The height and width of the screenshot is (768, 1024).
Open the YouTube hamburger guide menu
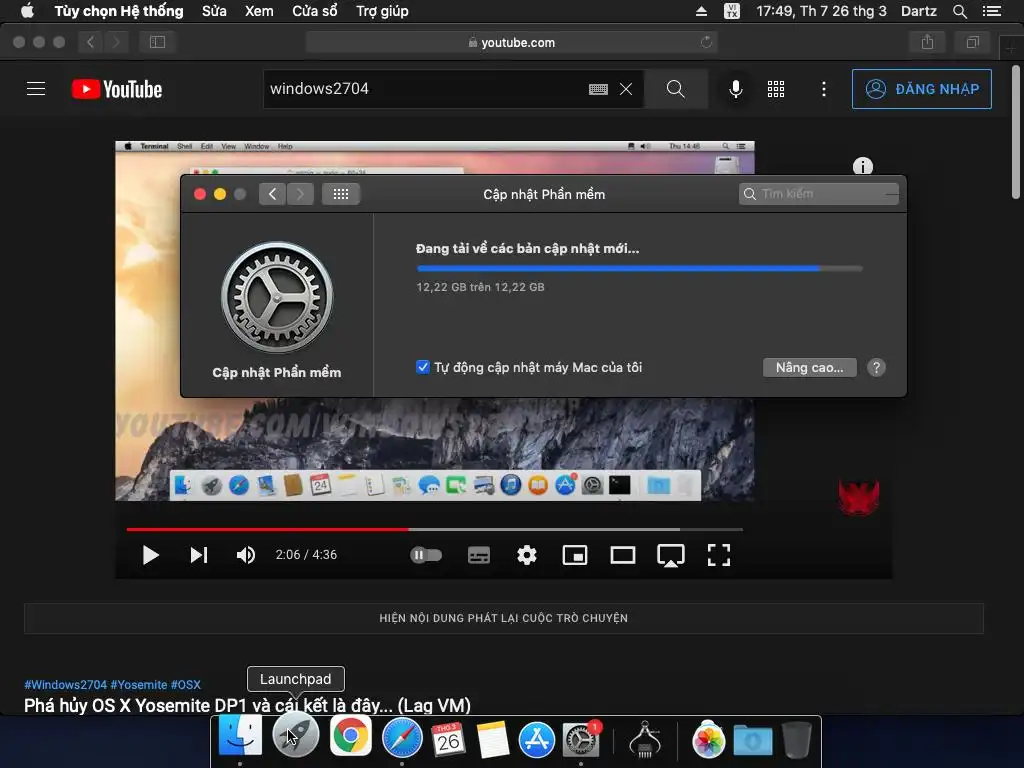(x=36, y=89)
